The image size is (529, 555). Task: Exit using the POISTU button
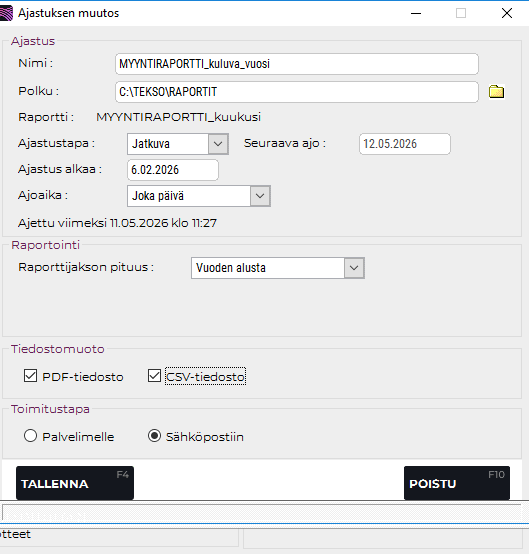tap(457, 483)
